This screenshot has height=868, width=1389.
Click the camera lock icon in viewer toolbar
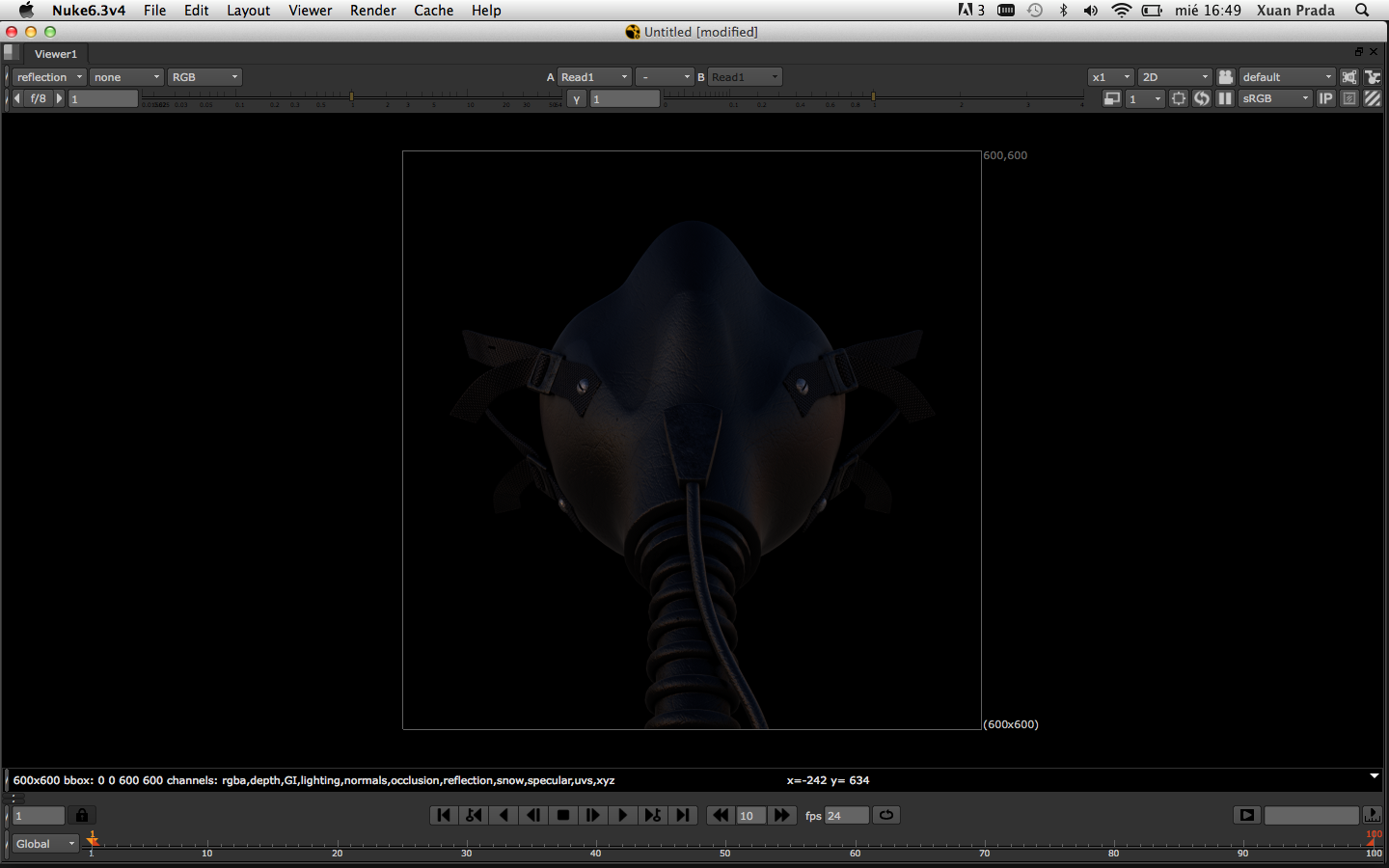[1226, 77]
